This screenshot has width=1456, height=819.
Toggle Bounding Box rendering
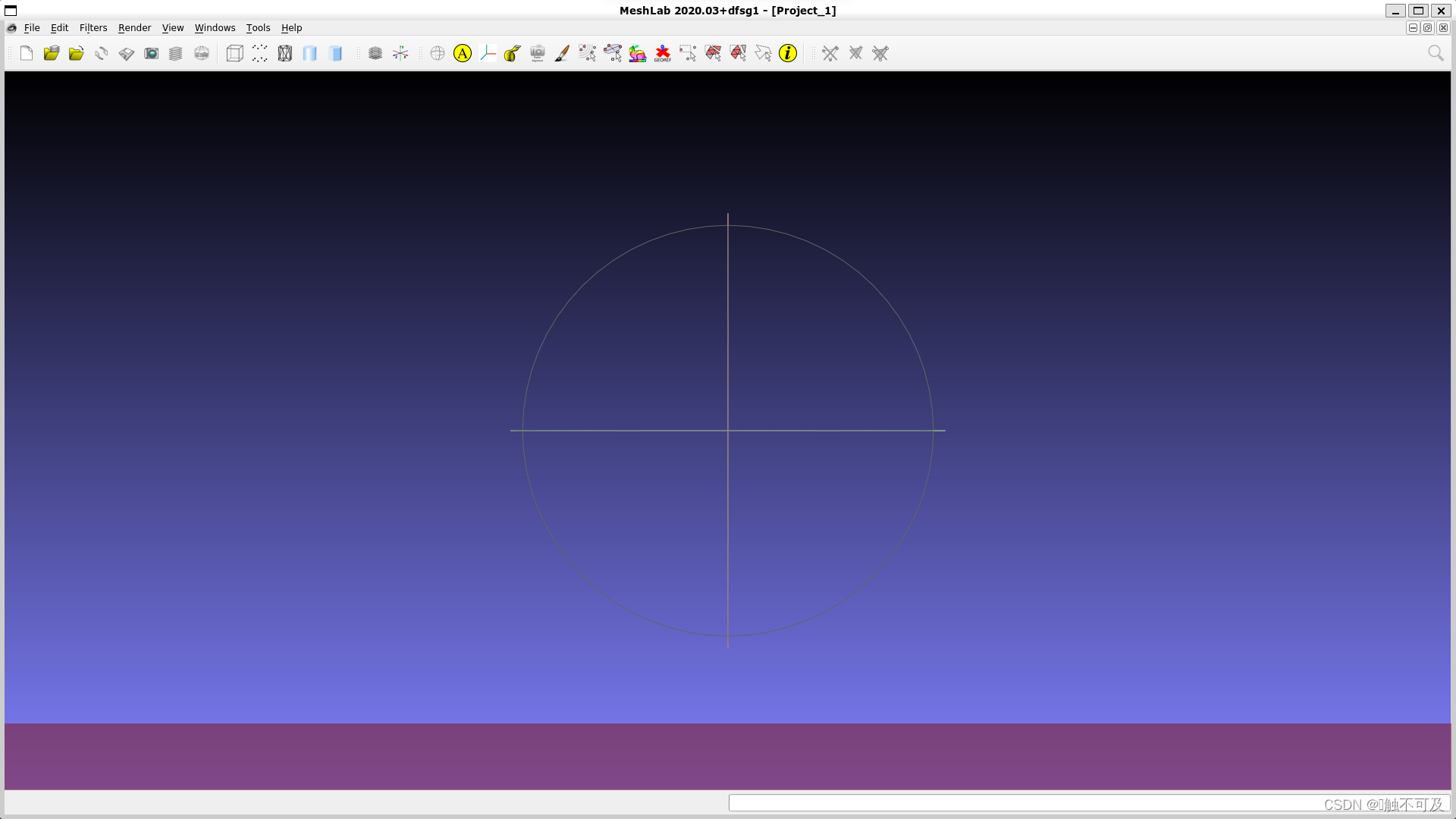click(235, 53)
